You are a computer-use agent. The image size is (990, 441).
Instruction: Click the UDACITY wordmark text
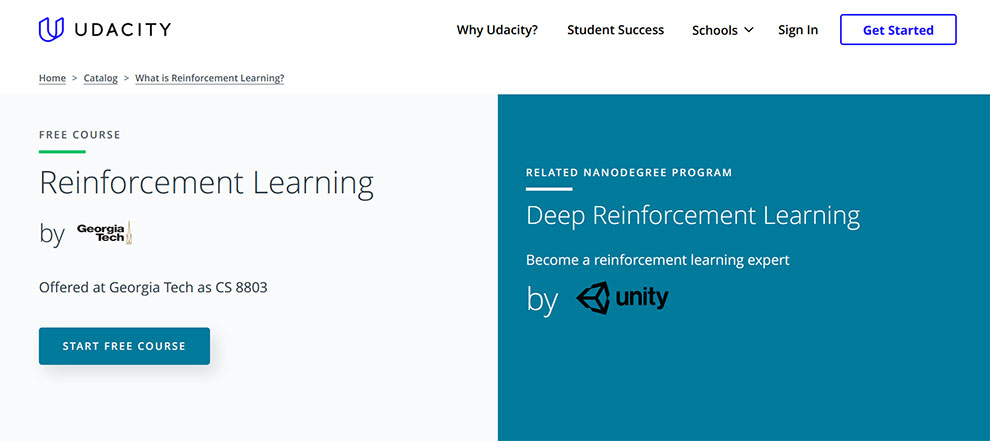(x=122, y=30)
